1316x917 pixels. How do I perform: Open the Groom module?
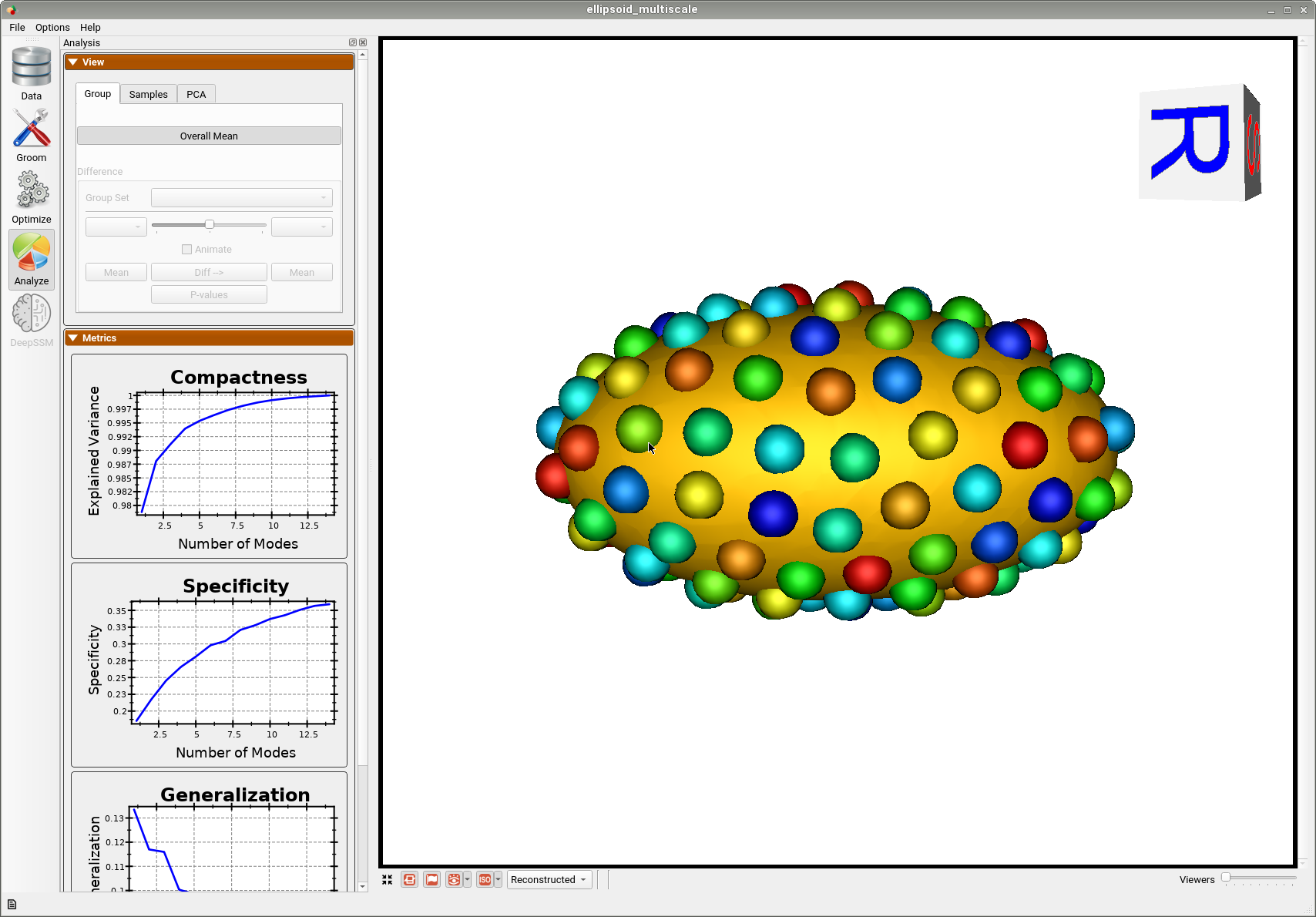coord(32,136)
